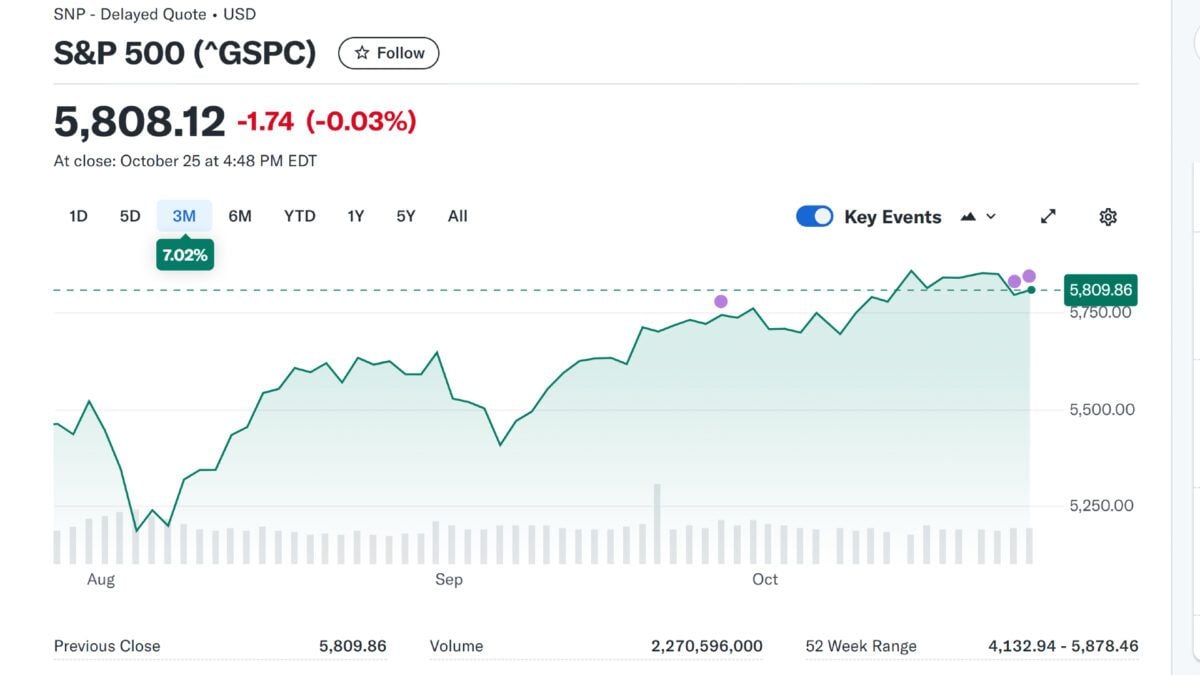Select the 3M range tab
The image size is (1200, 675).
pyautogui.click(x=184, y=216)
